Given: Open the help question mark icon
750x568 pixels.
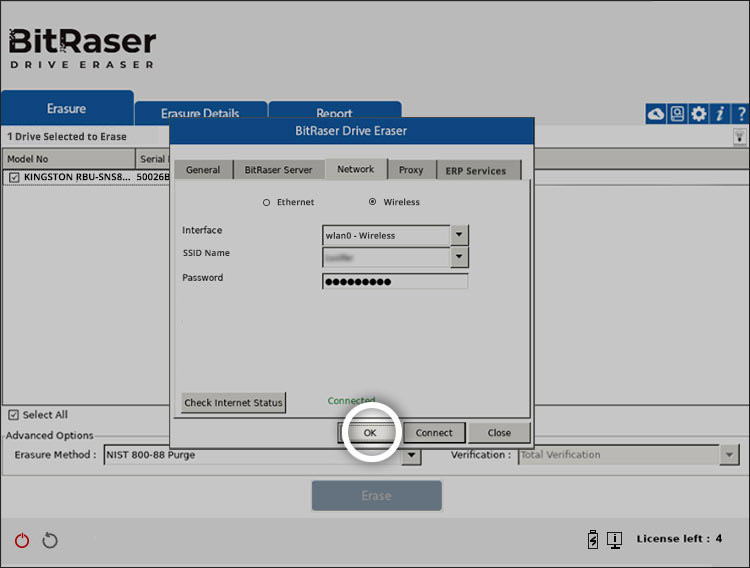Looking at the screenshot, I should (741, 114).
